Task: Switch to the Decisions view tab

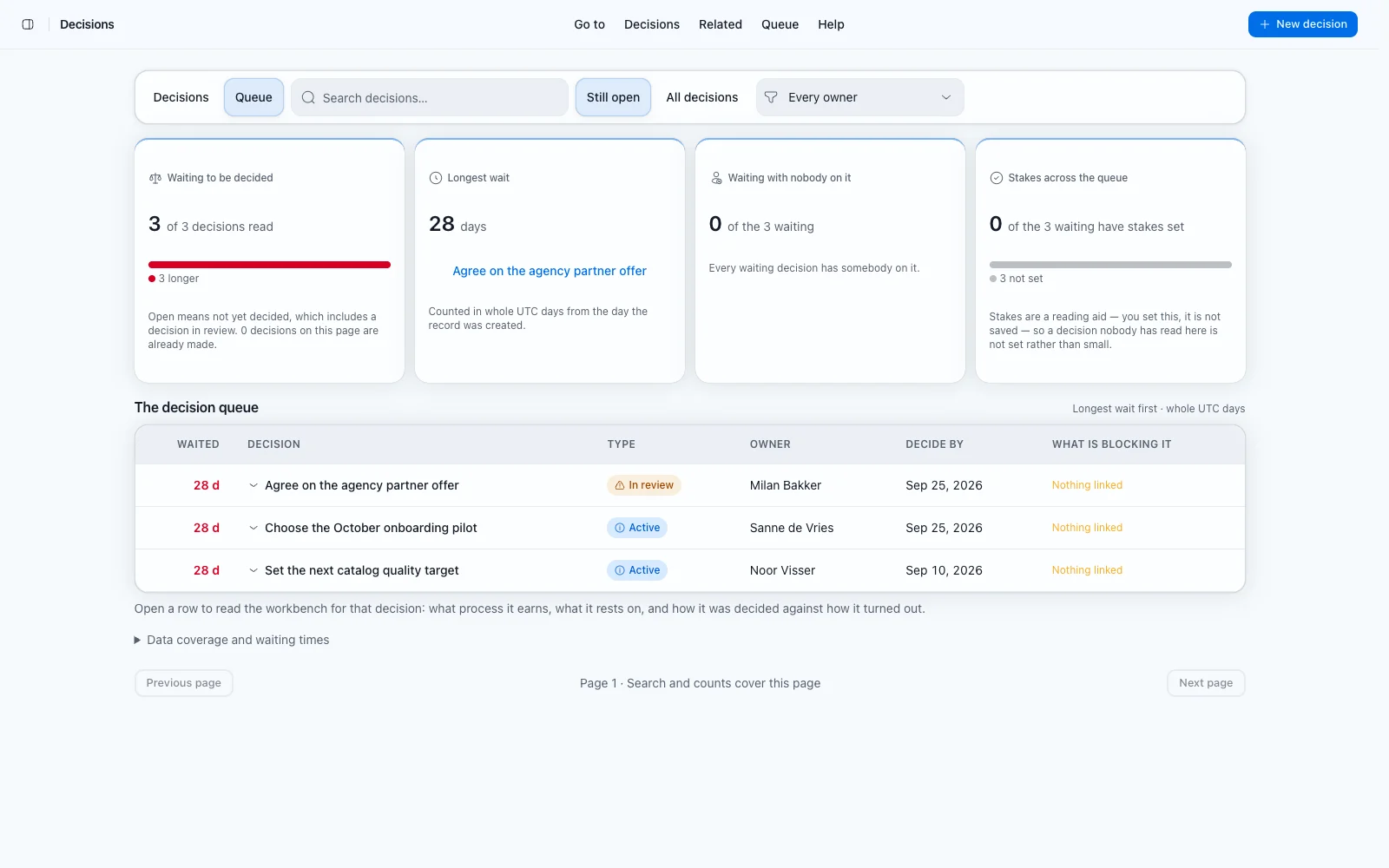Action: click(x=181, y=97)
